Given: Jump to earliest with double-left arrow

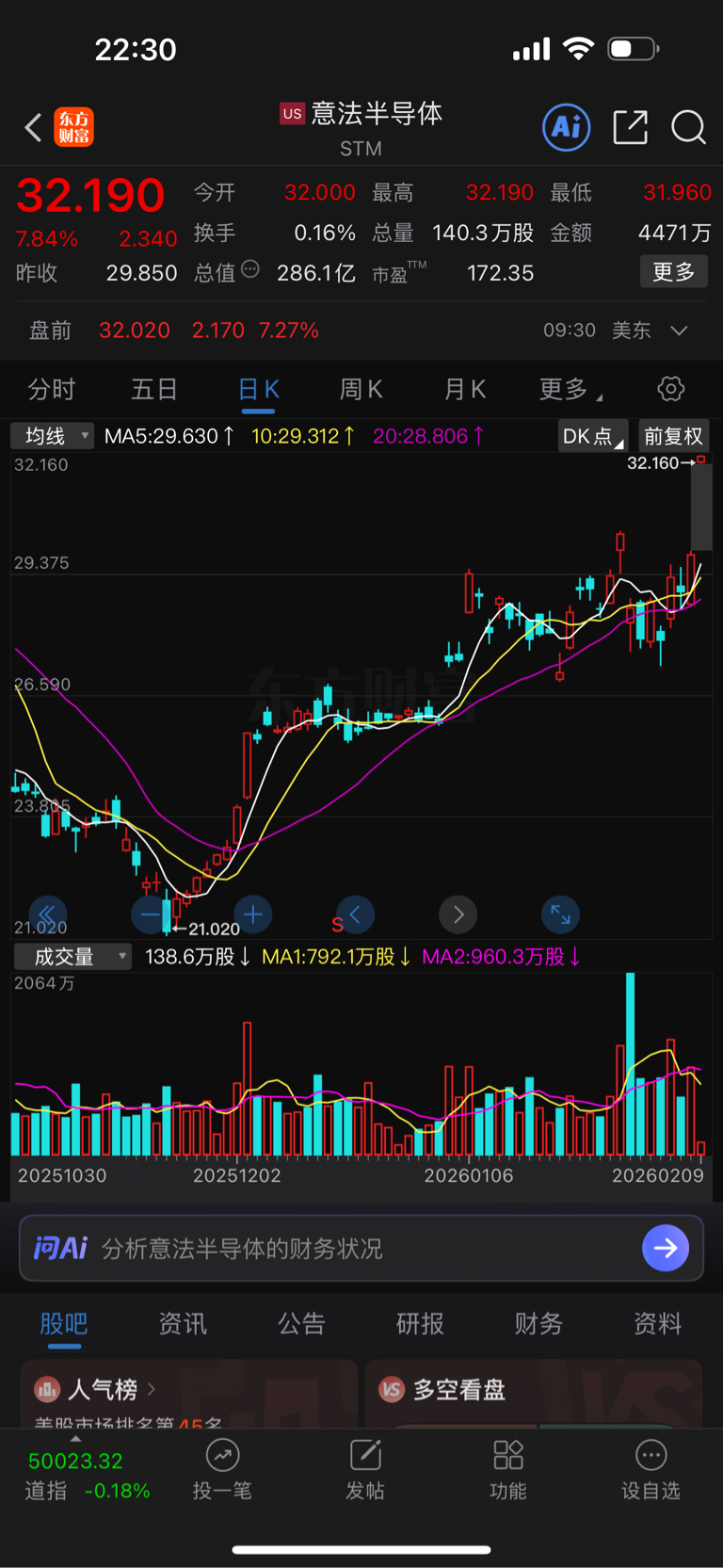Looking at the screenshot, I should 47,914.
